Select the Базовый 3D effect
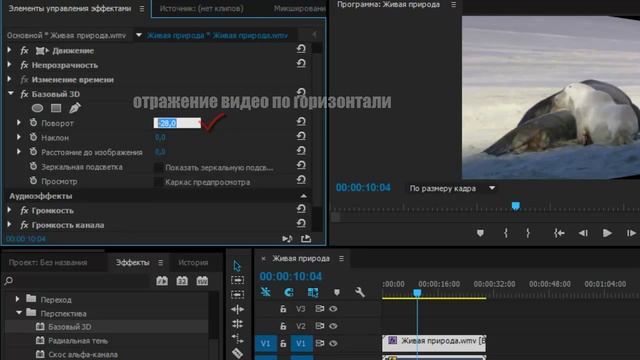This screenshot has height=360, width=640. (70, 327)
